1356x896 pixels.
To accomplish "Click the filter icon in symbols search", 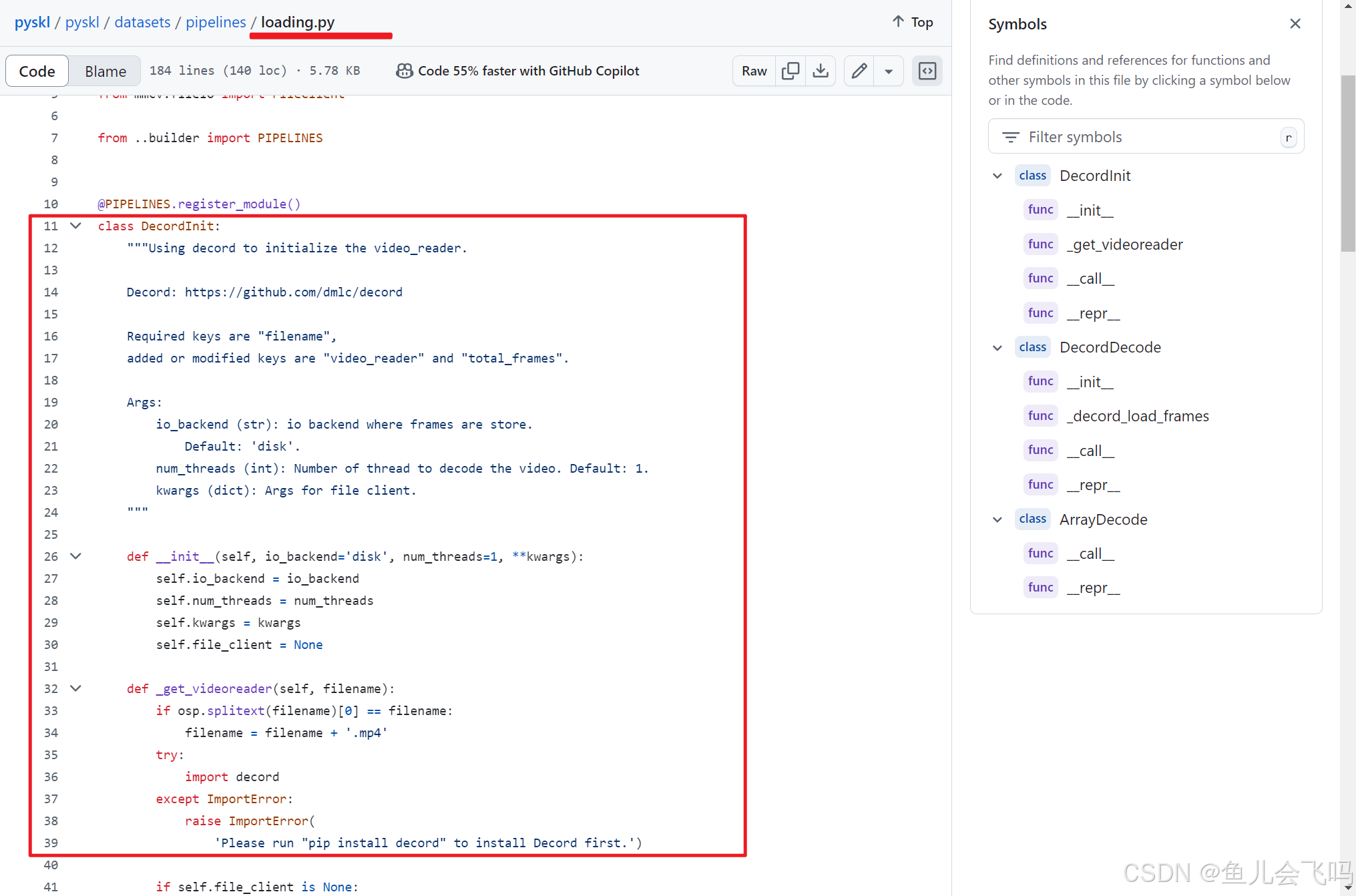I will click(1011, 137).
